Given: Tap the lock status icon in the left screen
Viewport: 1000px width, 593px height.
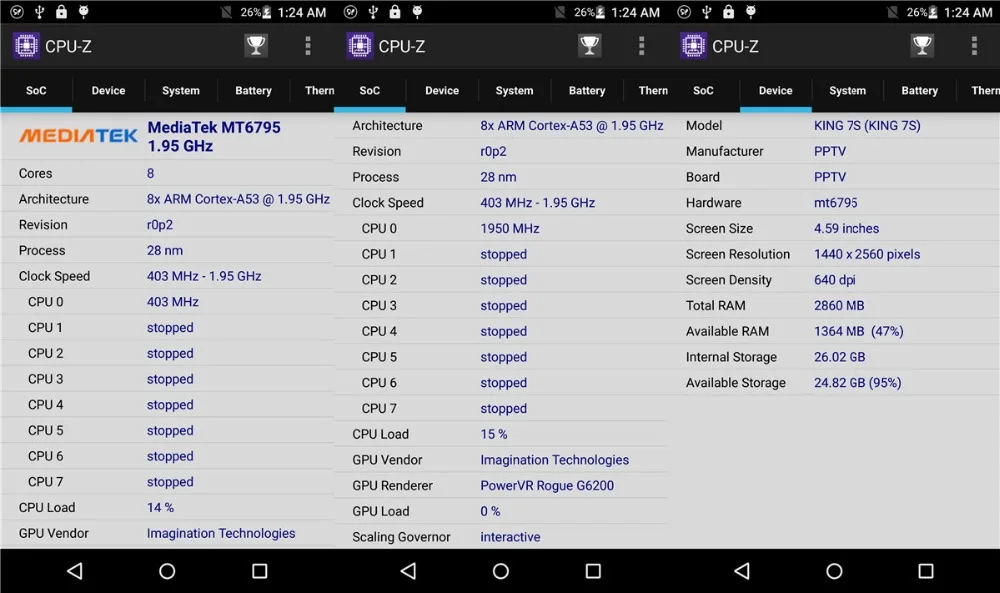Looking at the screenshot, I should click(x=61, y=11).
